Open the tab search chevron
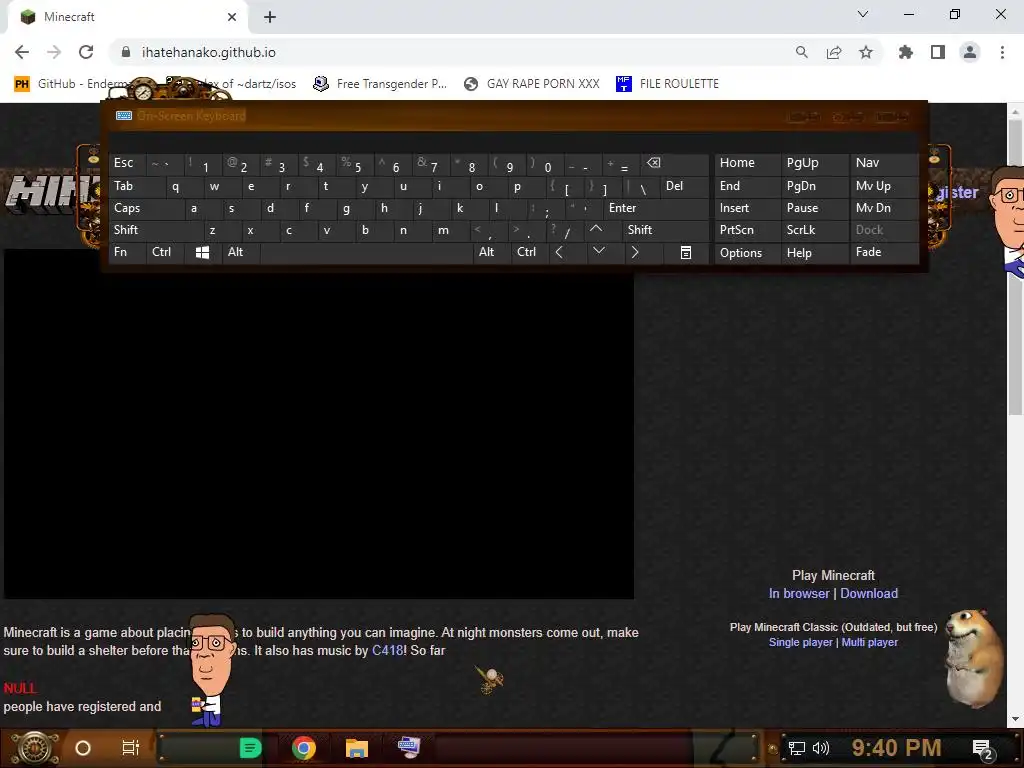1024x768 pixels. pyautogui.click(x=863, y=14)
